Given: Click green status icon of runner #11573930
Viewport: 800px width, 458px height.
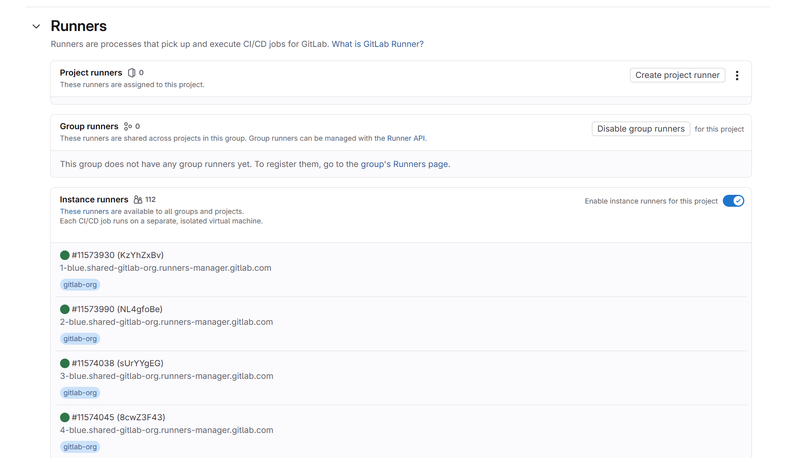Looking at the screenshot, I should click(x=65, y=255).
